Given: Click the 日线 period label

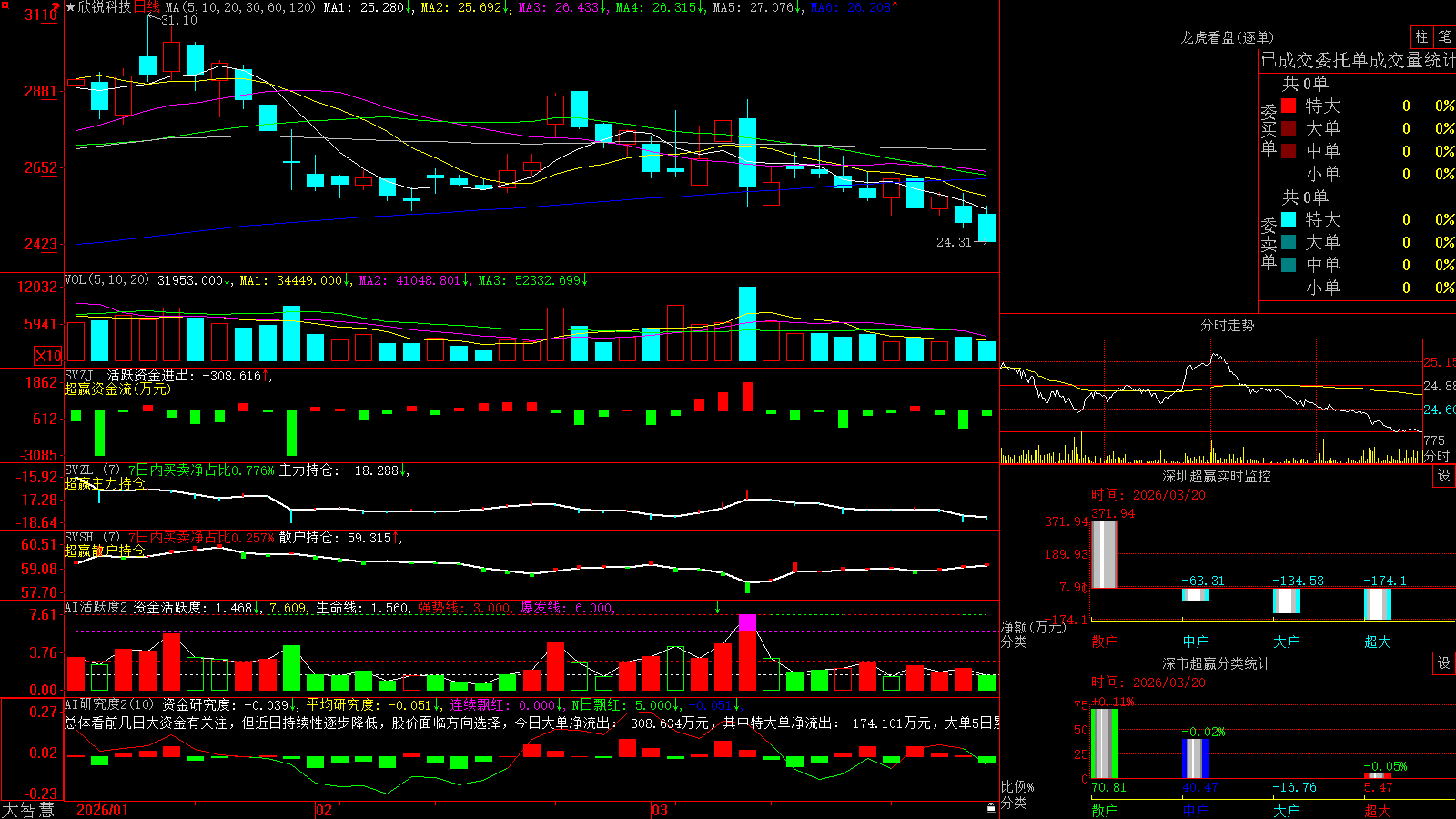Looking at the screenshot, I should tap(147, 7).
